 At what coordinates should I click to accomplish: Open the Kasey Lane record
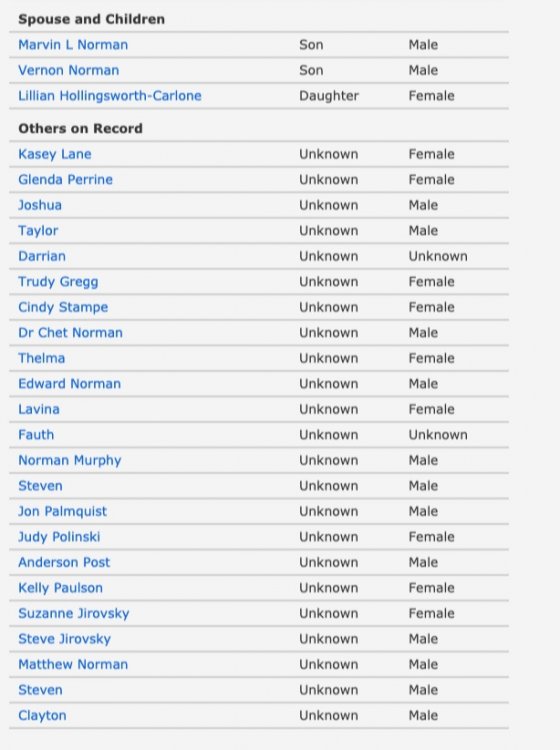click(55, 154)
